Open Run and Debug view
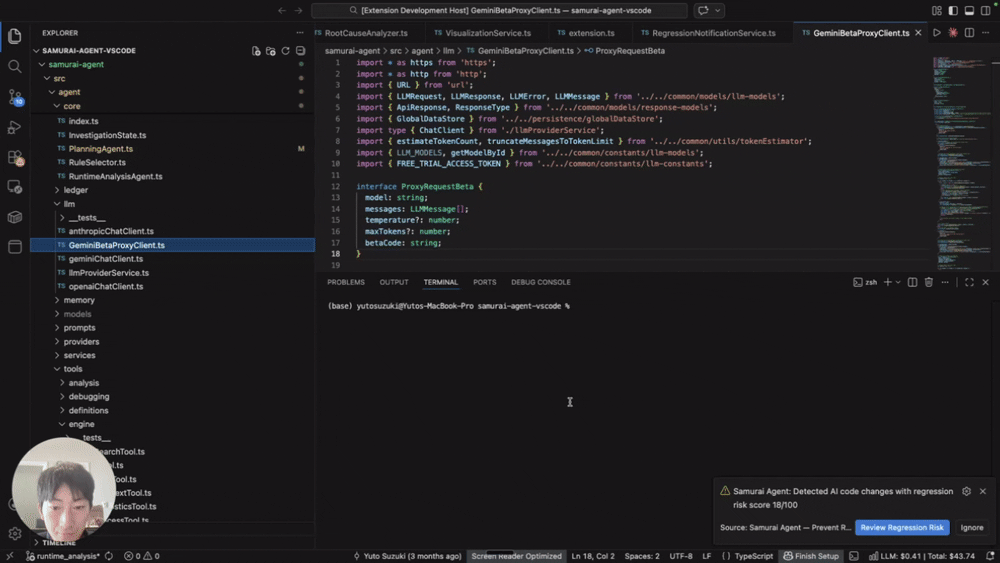 coord(14,127)
